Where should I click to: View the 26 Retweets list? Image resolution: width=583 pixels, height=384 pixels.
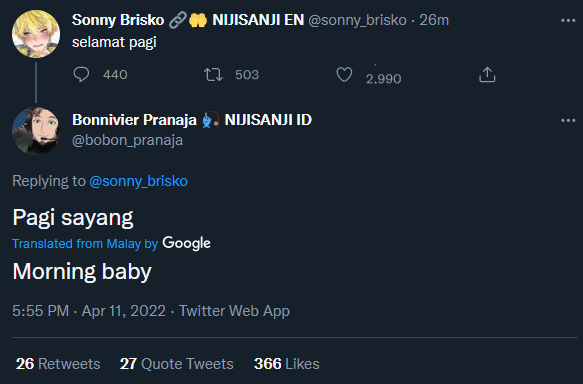58,364
